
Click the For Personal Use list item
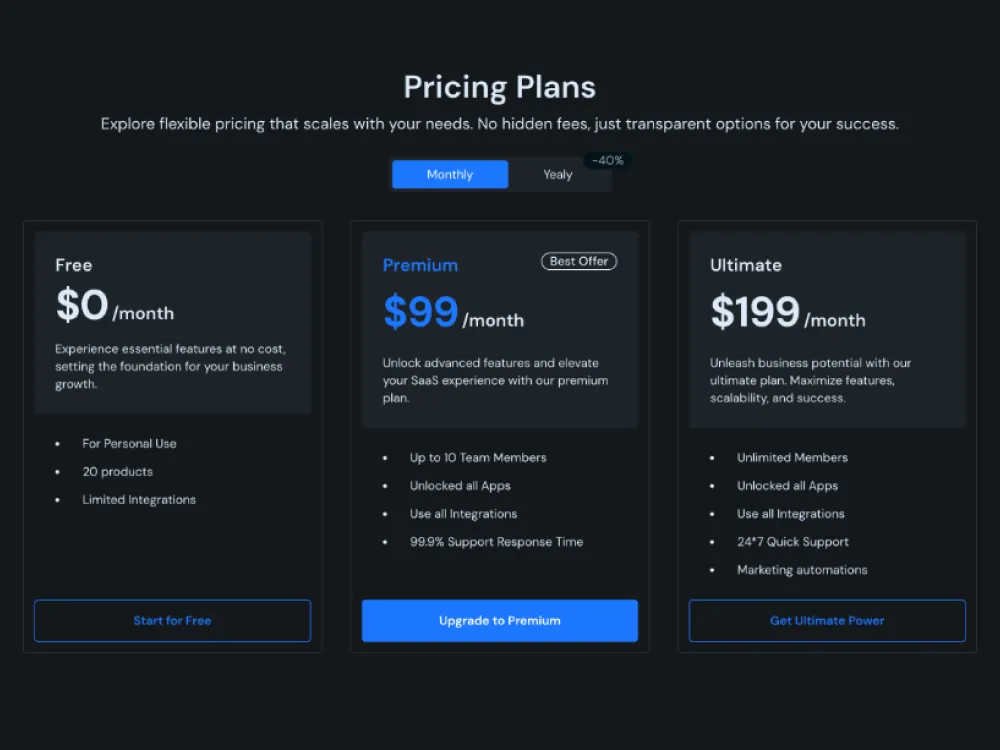point(129,443)
